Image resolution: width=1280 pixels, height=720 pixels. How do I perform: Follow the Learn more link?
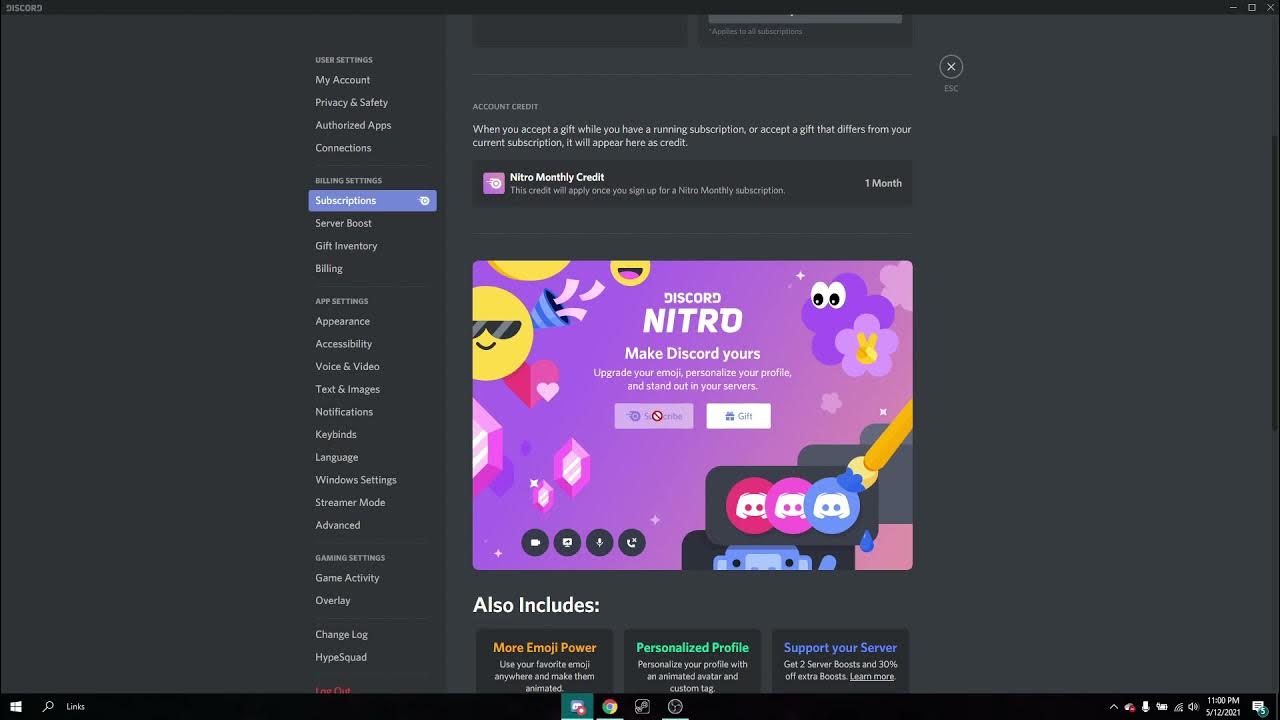tap(872, 676)
